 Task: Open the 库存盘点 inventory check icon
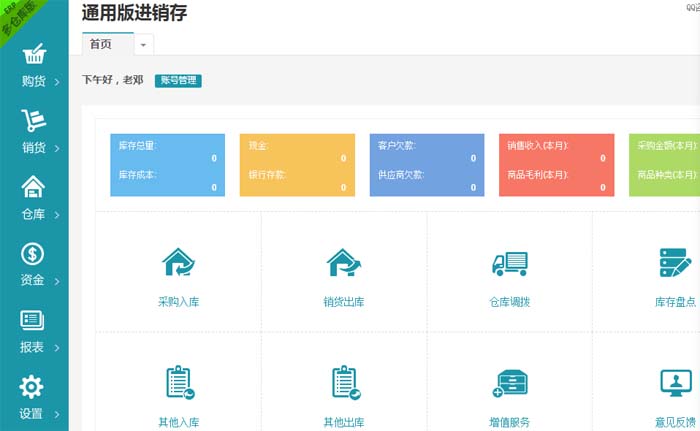[674, 263]
